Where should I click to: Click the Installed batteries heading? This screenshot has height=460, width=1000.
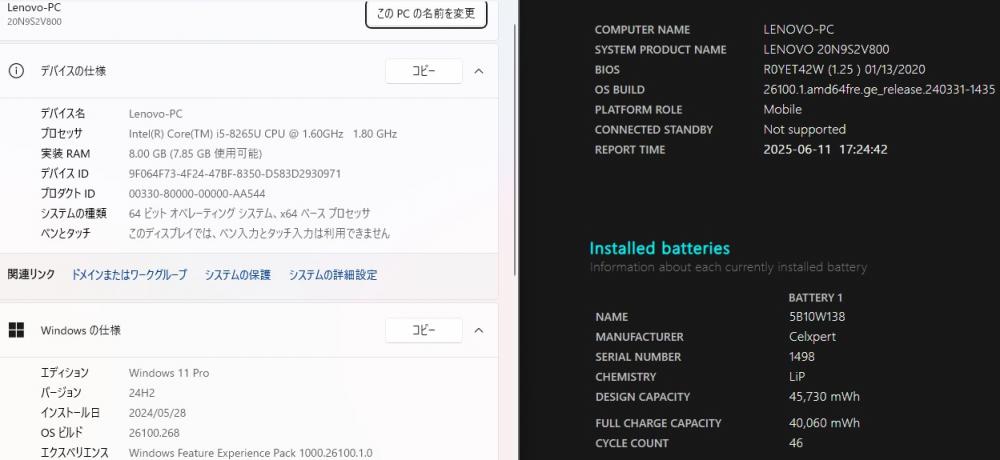[x=659, y=248]
